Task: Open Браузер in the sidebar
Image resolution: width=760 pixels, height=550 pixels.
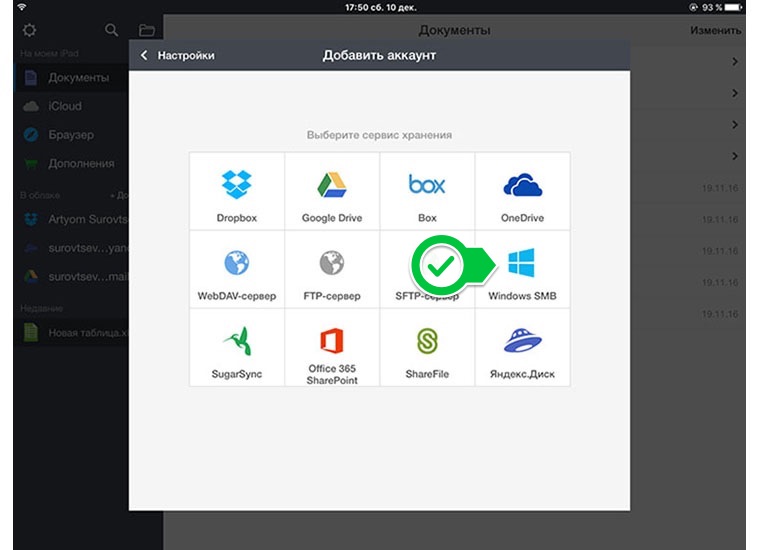Action: 72,135
